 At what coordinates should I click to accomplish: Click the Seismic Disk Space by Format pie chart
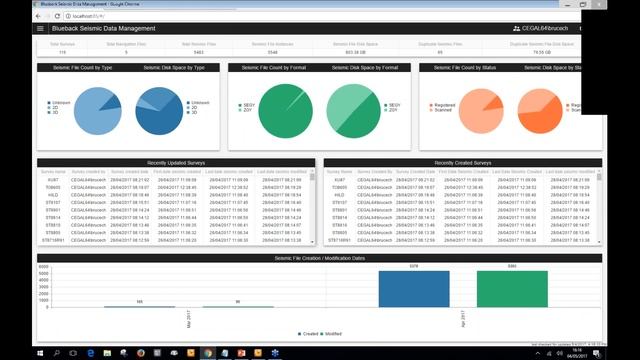point(353,111)
